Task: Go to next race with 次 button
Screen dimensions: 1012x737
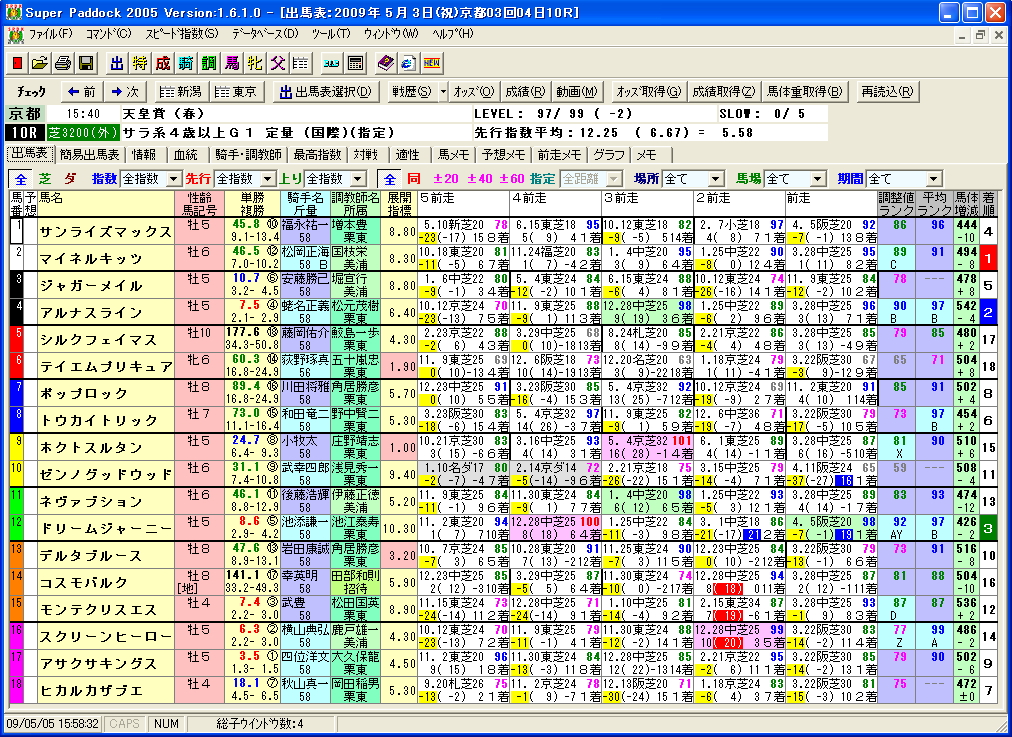Action: 125,92
